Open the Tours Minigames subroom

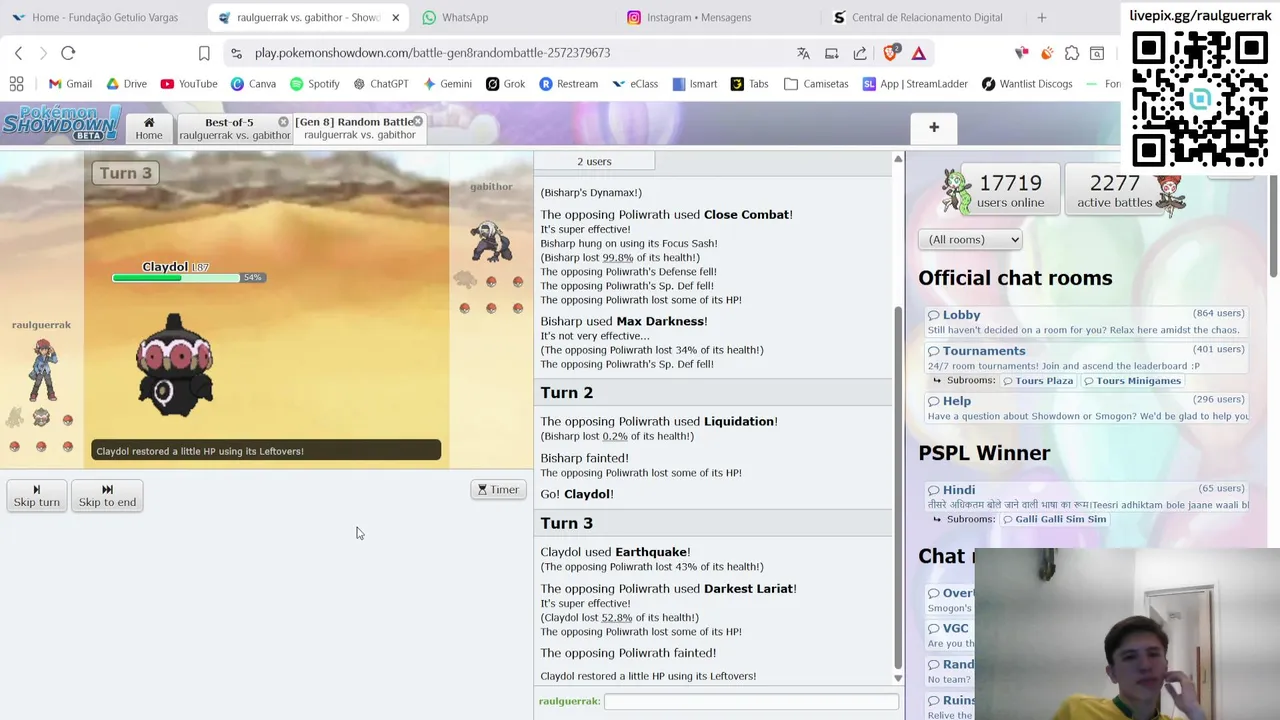point(1132,381)
